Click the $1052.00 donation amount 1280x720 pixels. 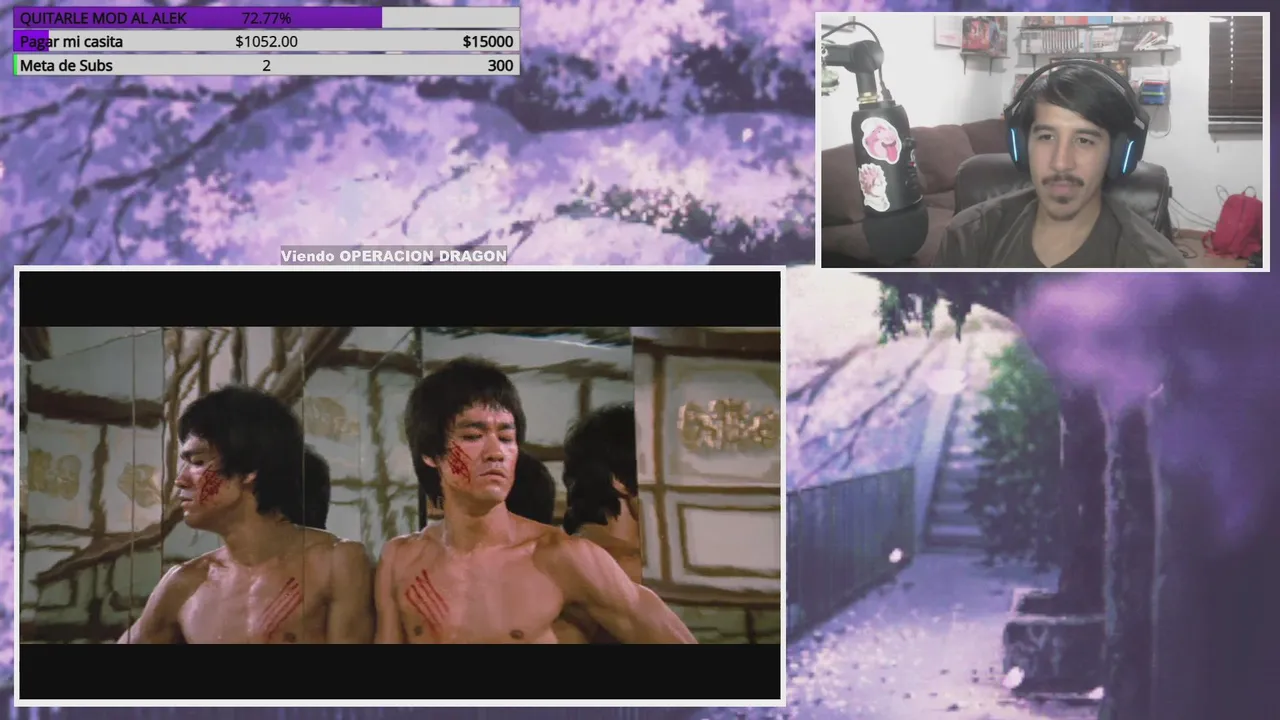coord(266,41)
